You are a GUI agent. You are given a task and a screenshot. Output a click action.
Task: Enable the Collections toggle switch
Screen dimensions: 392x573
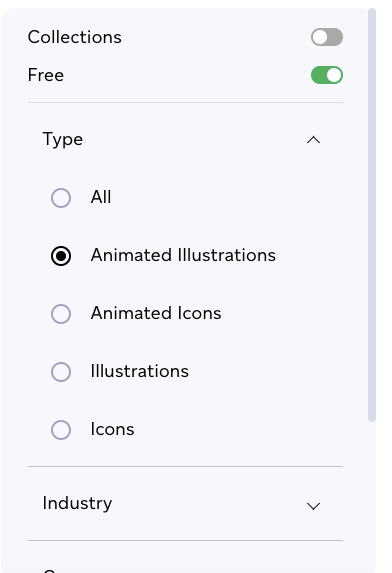coord(327,37)
